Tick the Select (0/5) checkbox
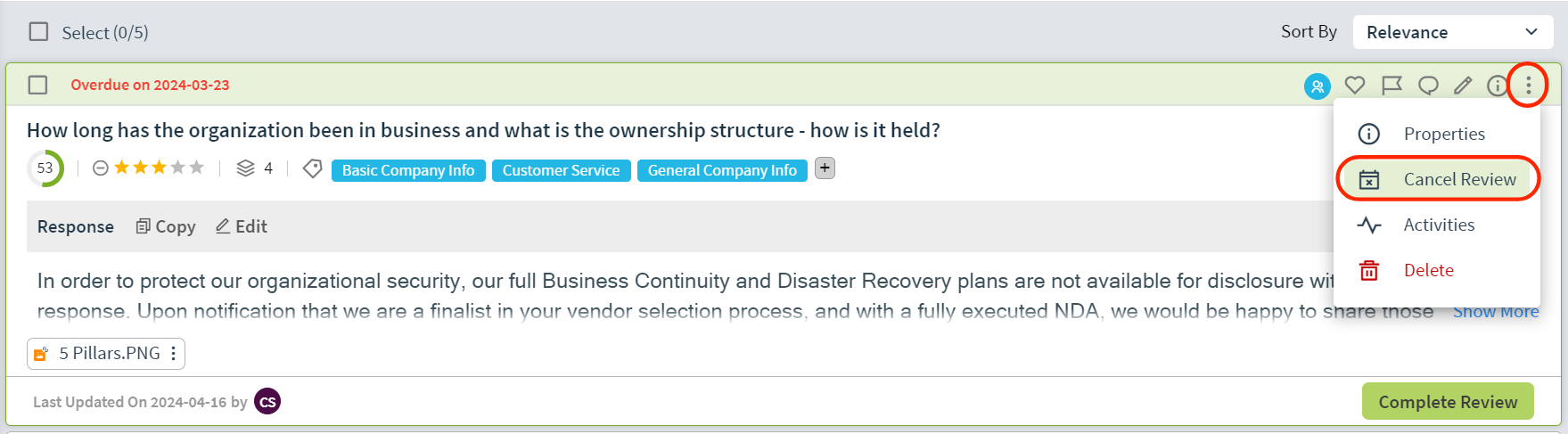Screen dimensions: 1568x434 tap(38, 32)
